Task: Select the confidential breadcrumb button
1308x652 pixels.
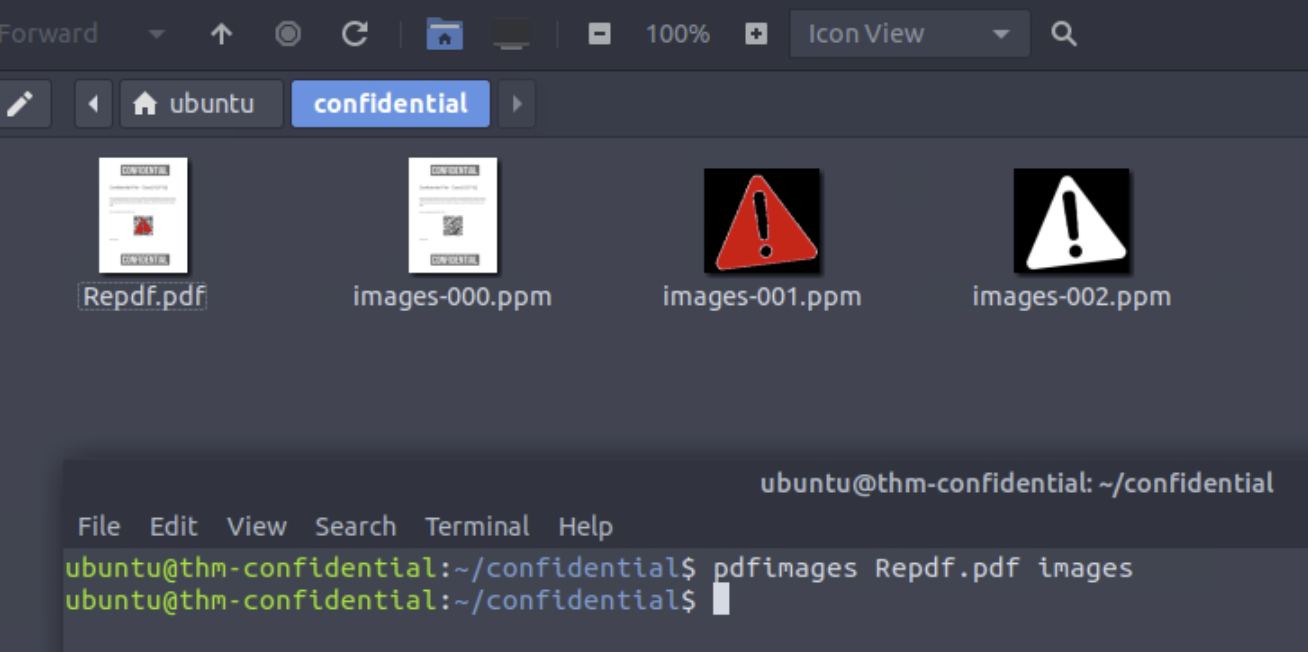Action: pos(391,104)
